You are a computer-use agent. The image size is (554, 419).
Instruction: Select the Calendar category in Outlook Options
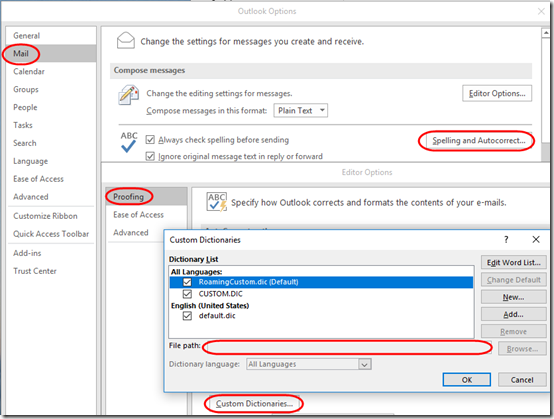(x=29, y=71)
